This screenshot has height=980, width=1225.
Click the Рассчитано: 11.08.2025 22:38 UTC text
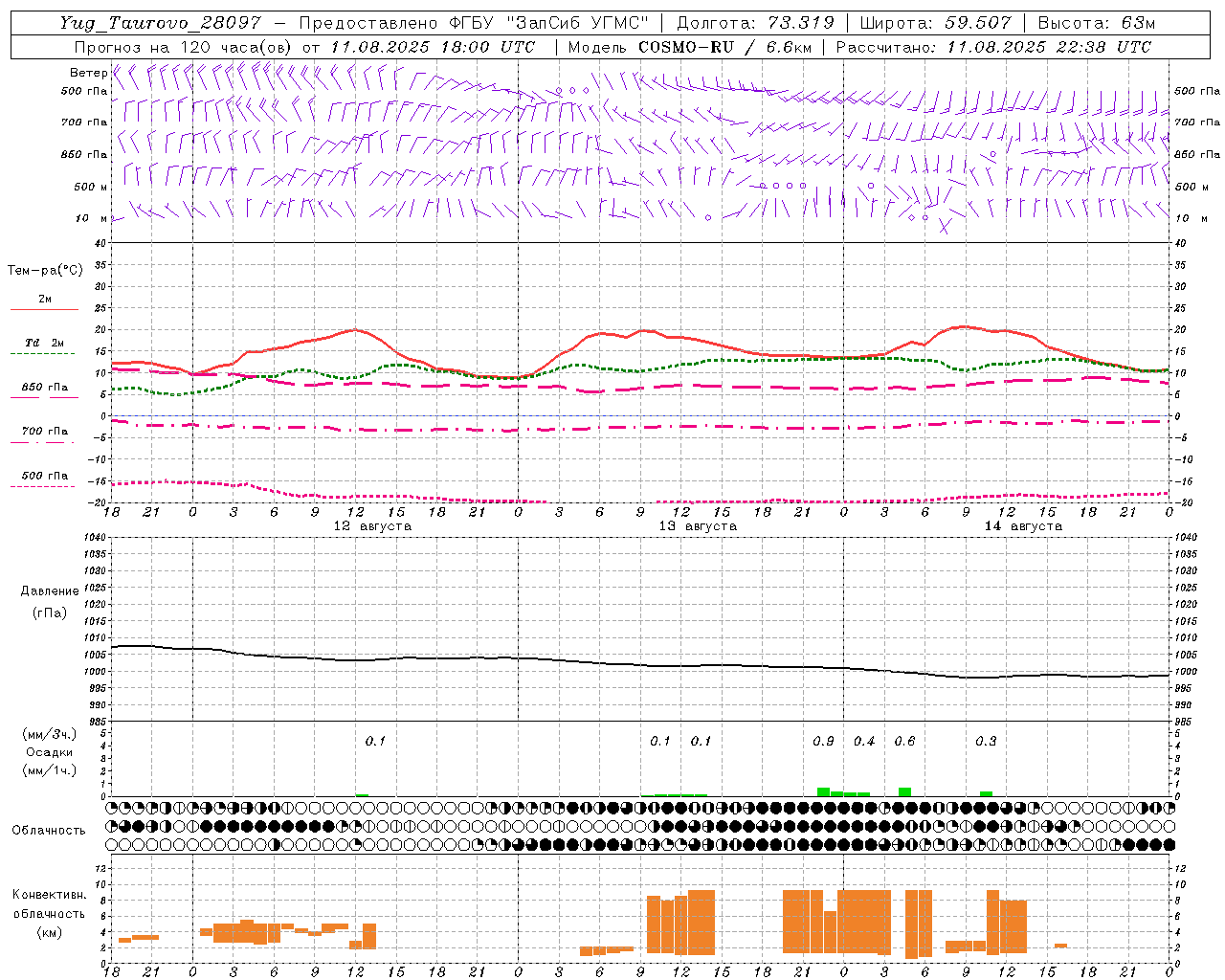point(993,47)
